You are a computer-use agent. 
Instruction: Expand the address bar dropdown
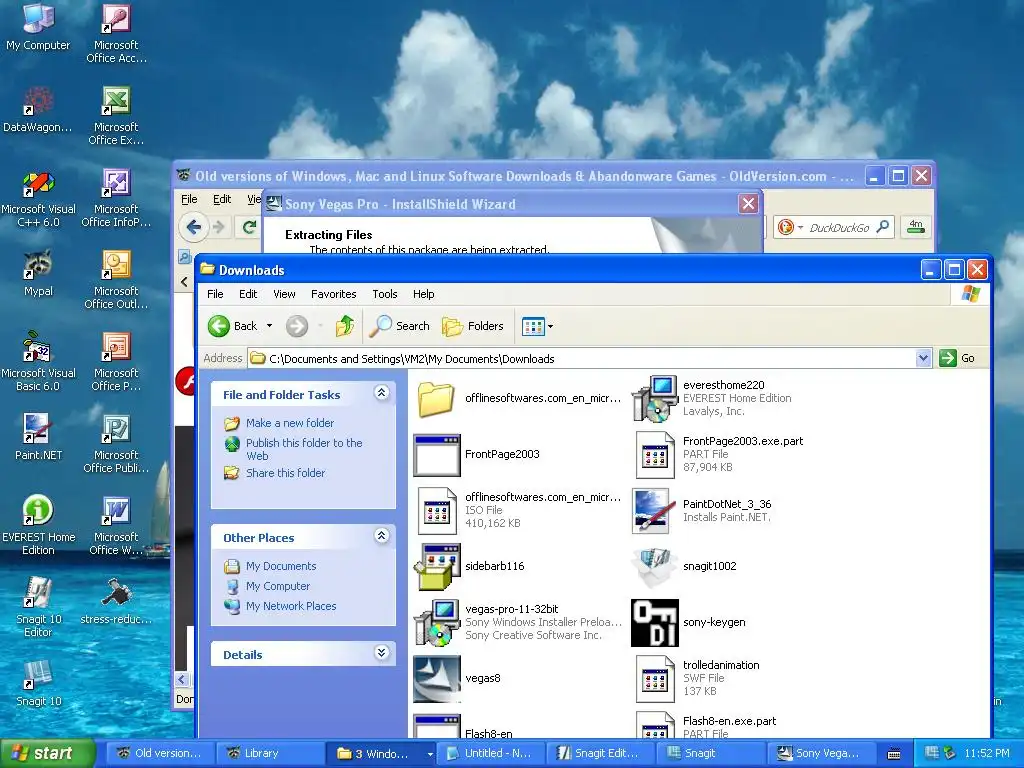pos(923,358)
